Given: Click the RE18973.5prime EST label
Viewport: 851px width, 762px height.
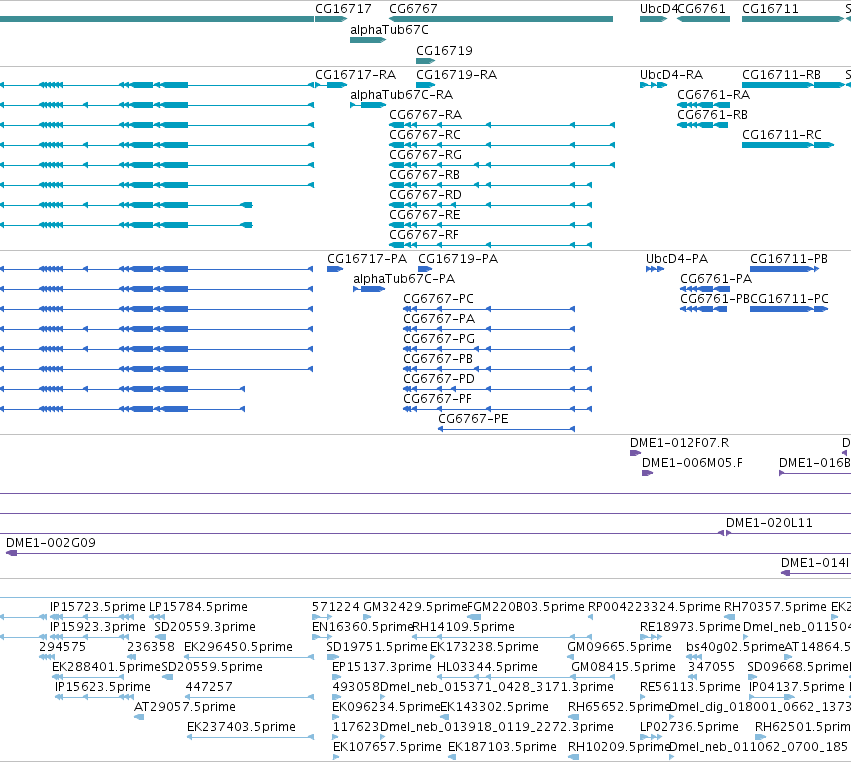Looking at the screenshot, I should (x=690, y=626).
